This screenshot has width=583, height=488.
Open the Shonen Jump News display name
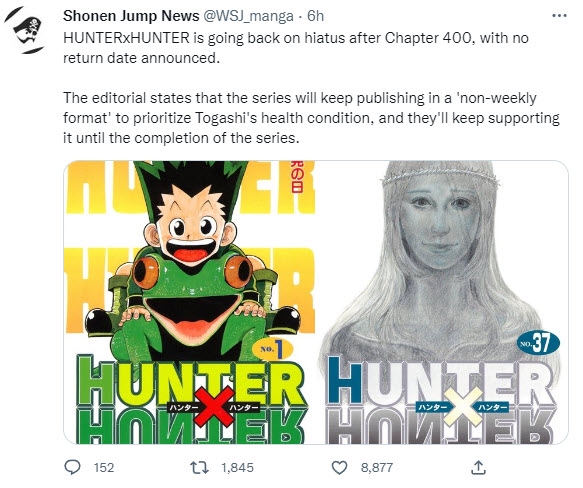pyautogui.click(x=131, y=16)
